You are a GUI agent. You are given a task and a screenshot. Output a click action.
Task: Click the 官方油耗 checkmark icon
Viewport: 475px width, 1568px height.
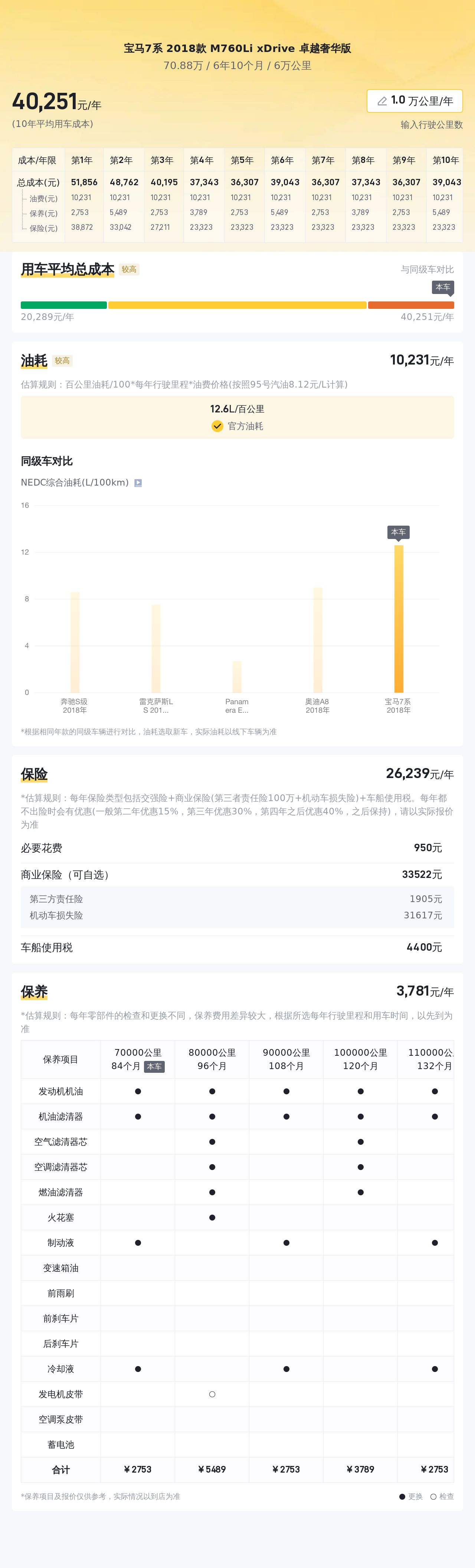(217, 426)
